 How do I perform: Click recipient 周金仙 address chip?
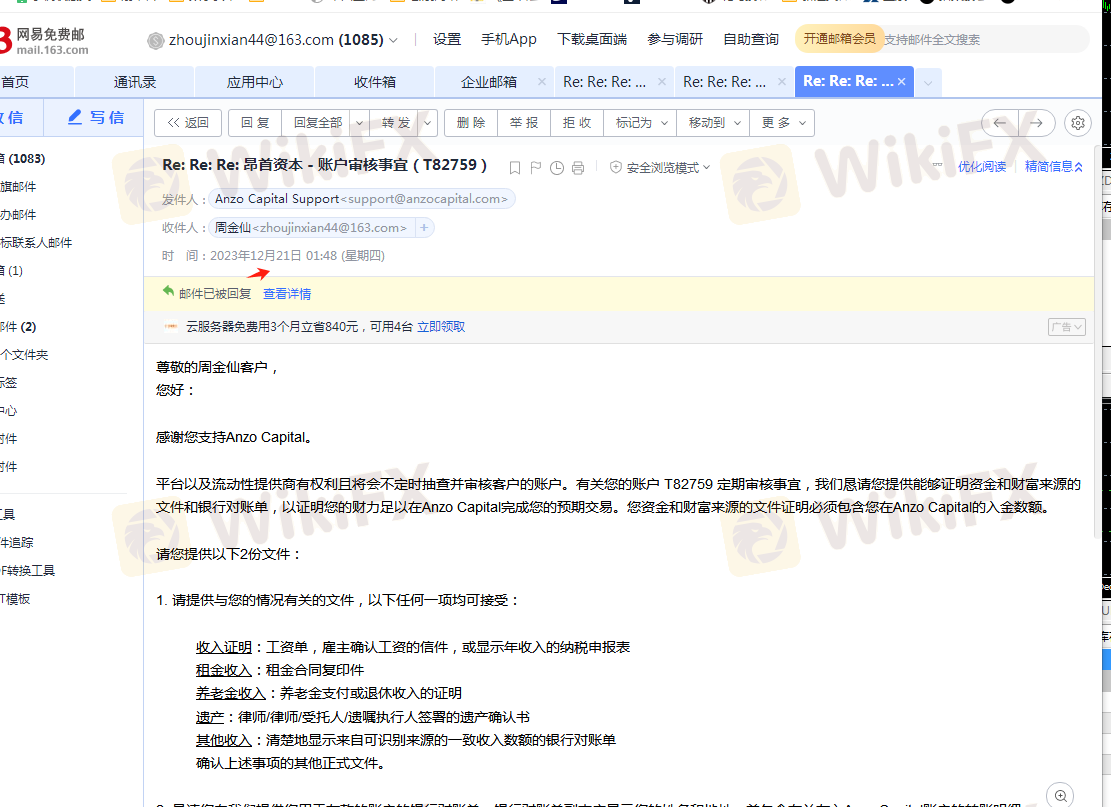311,227
